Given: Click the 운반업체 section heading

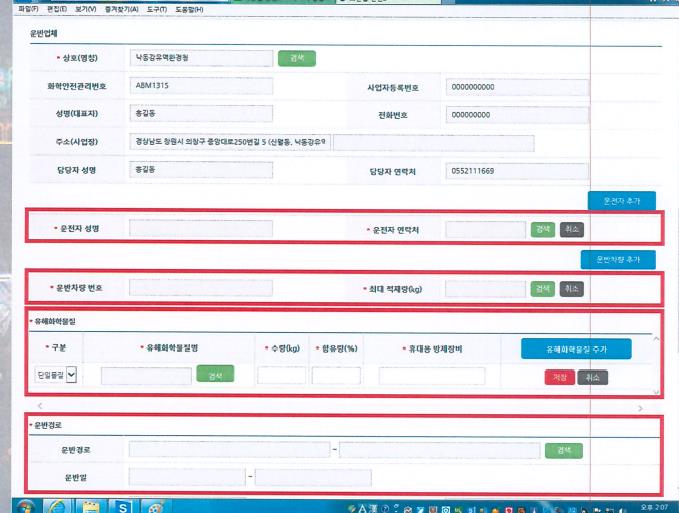Looking at the screenshot, I should pos(43,33).
